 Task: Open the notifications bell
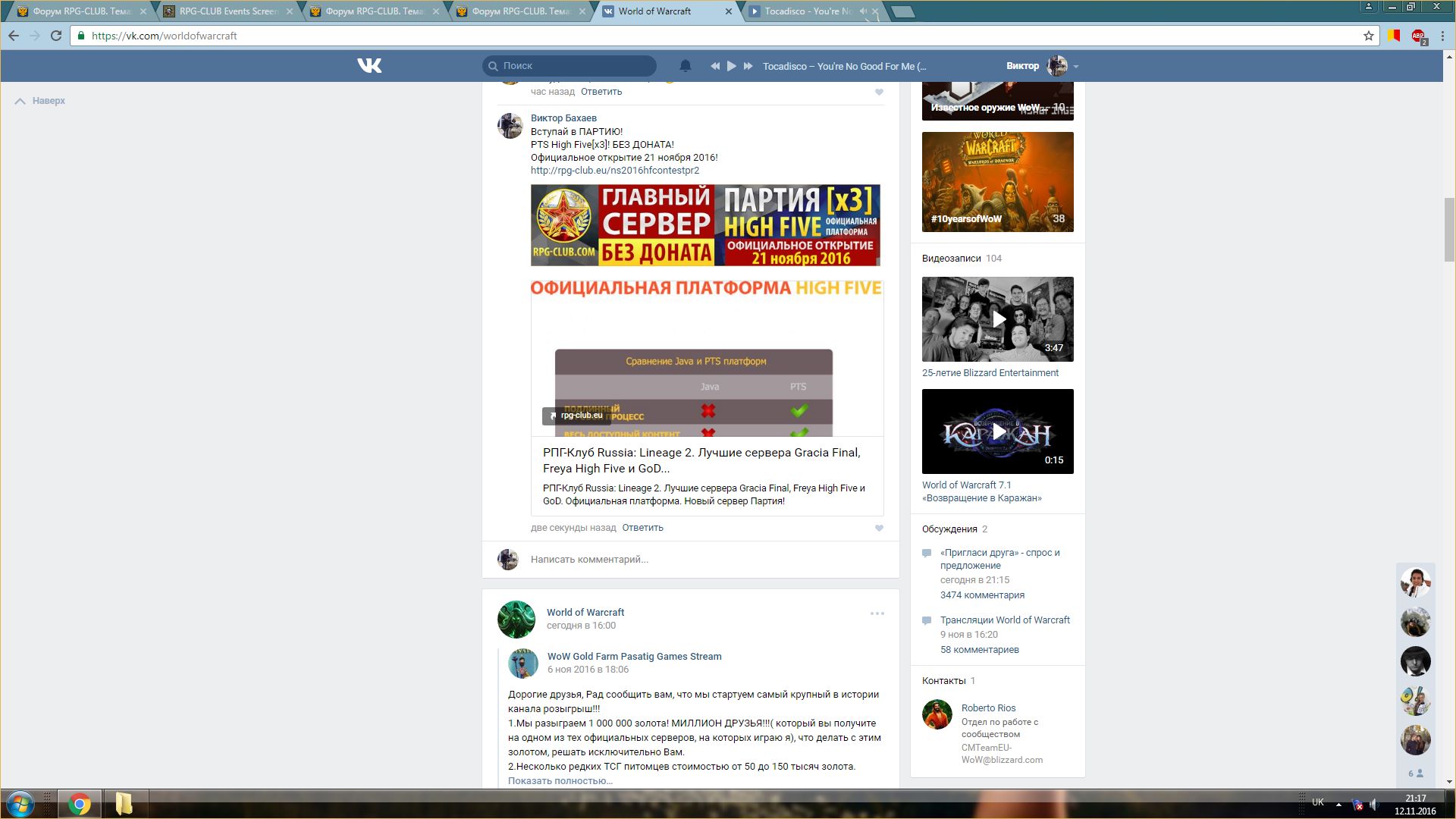(x=685, y=66)
